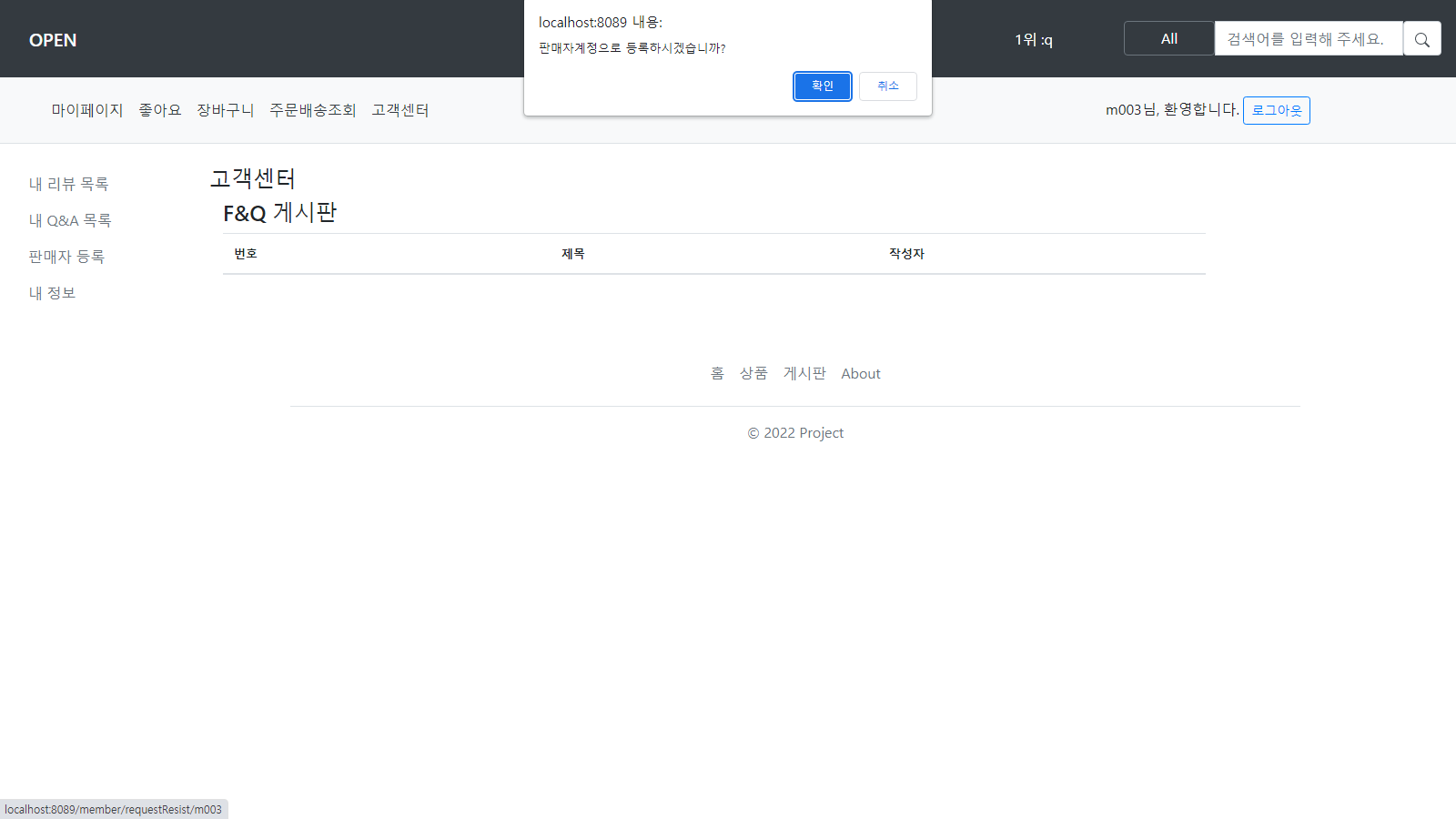Click 판매자 등록 in the sidebar
Image resolution: width=1456 pixels, height=819 pixels.
click(66, 256)
